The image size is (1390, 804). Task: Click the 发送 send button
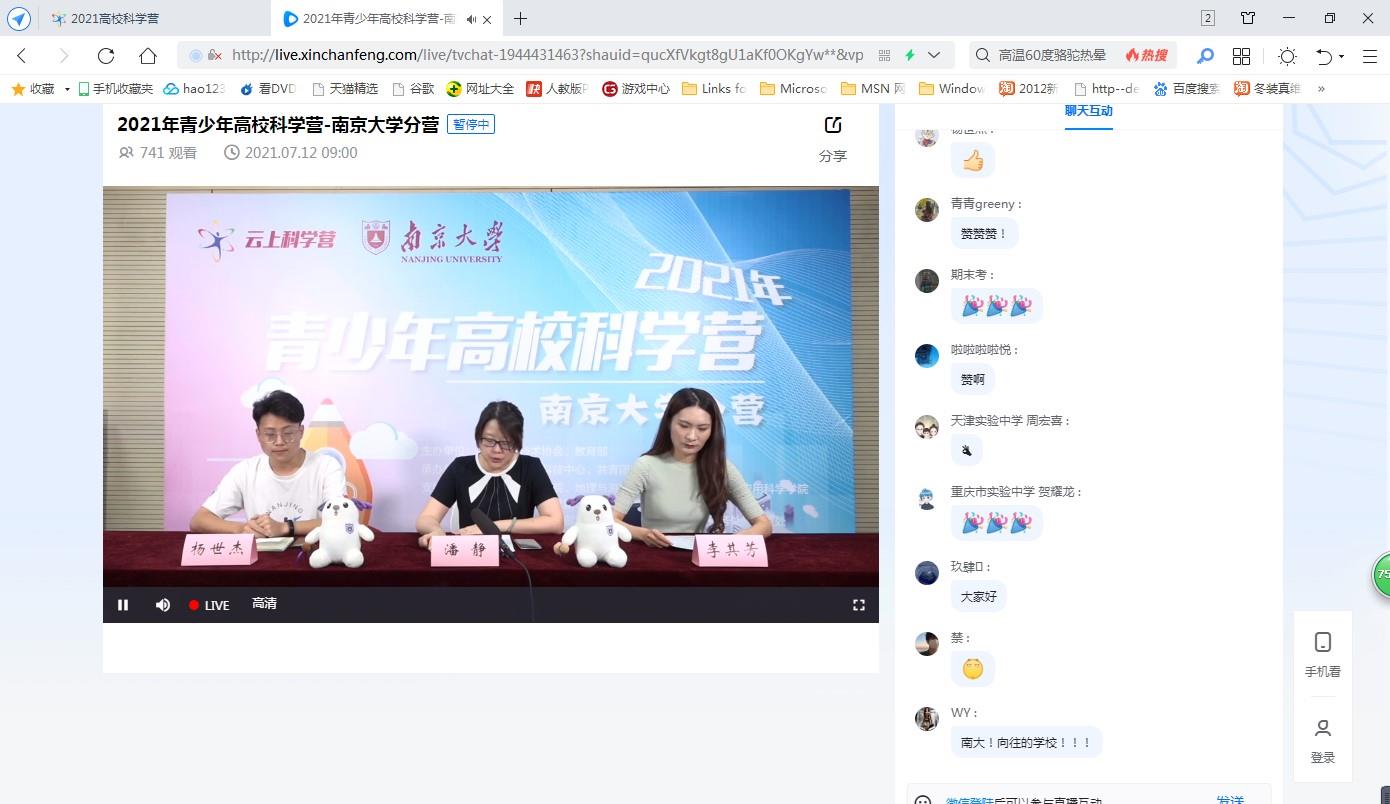(x=1231, y=800)
